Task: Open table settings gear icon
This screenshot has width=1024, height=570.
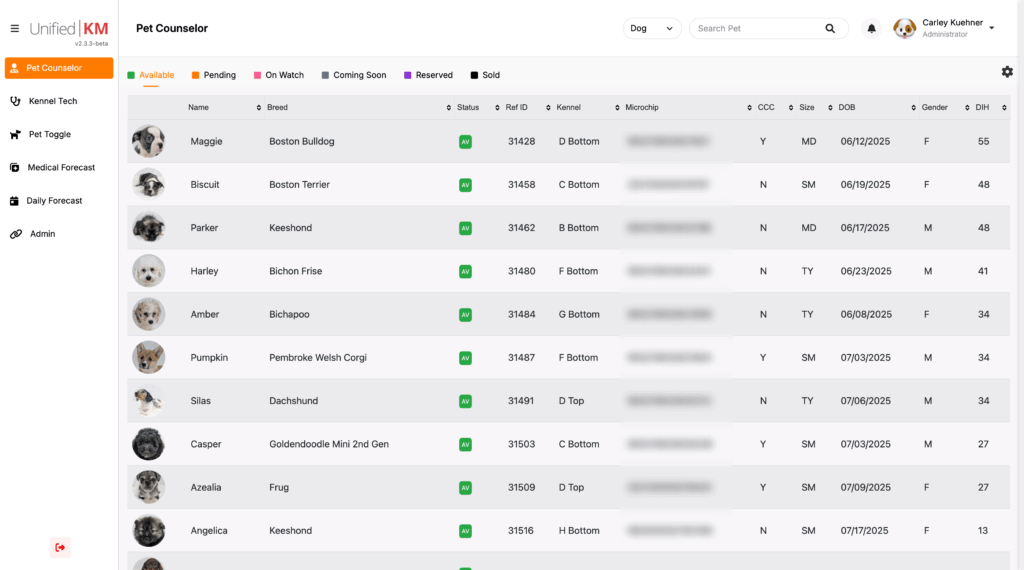Action: click(1007, 72)
